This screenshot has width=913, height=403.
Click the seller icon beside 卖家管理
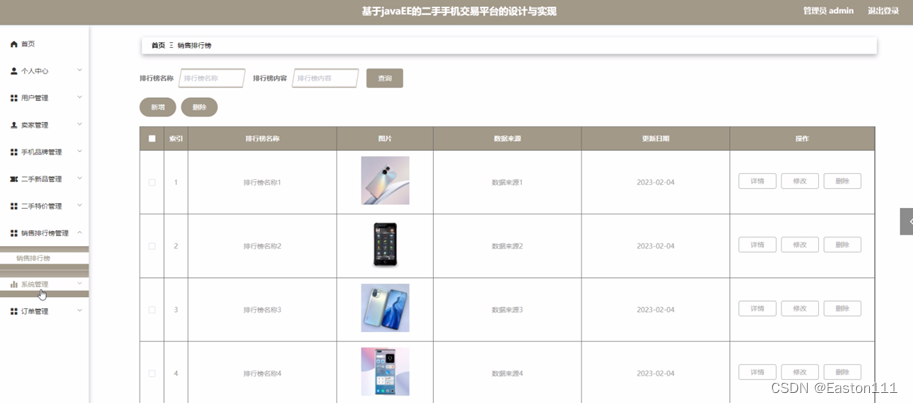coord(14,125)
